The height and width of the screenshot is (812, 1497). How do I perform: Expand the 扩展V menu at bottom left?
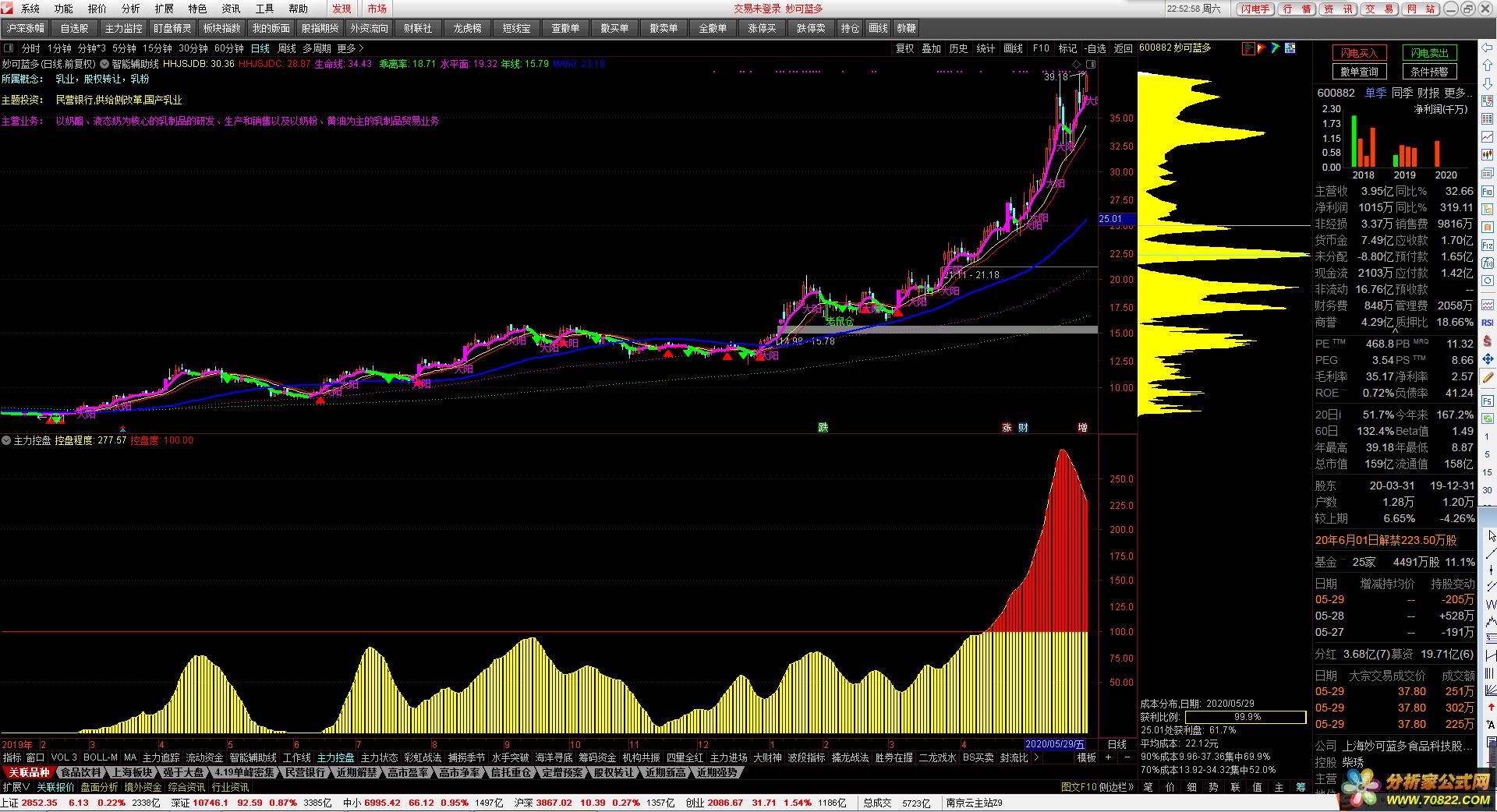click(16, 787)
